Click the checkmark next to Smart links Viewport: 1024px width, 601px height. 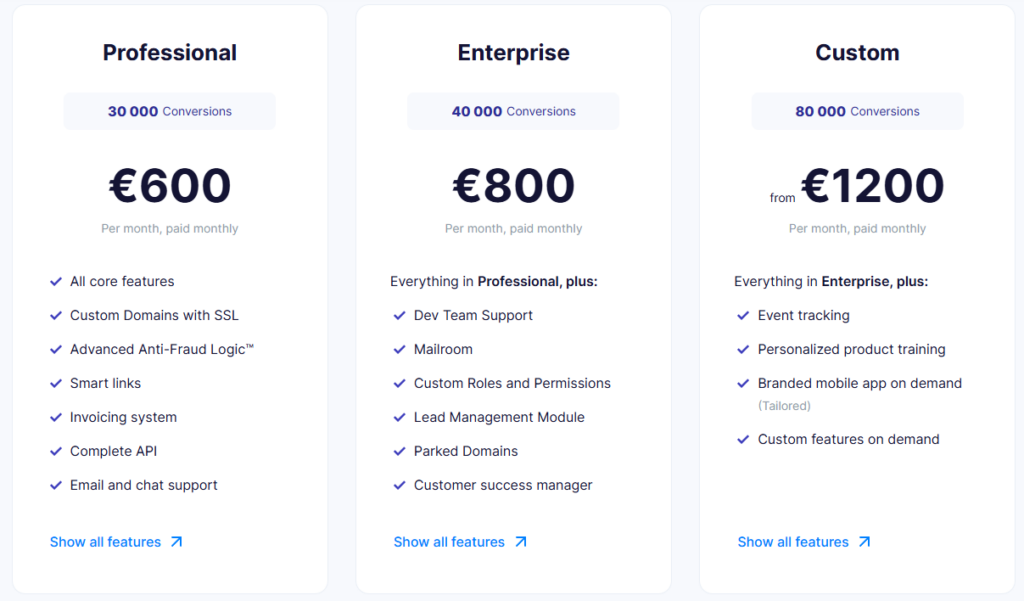[56, 383]
